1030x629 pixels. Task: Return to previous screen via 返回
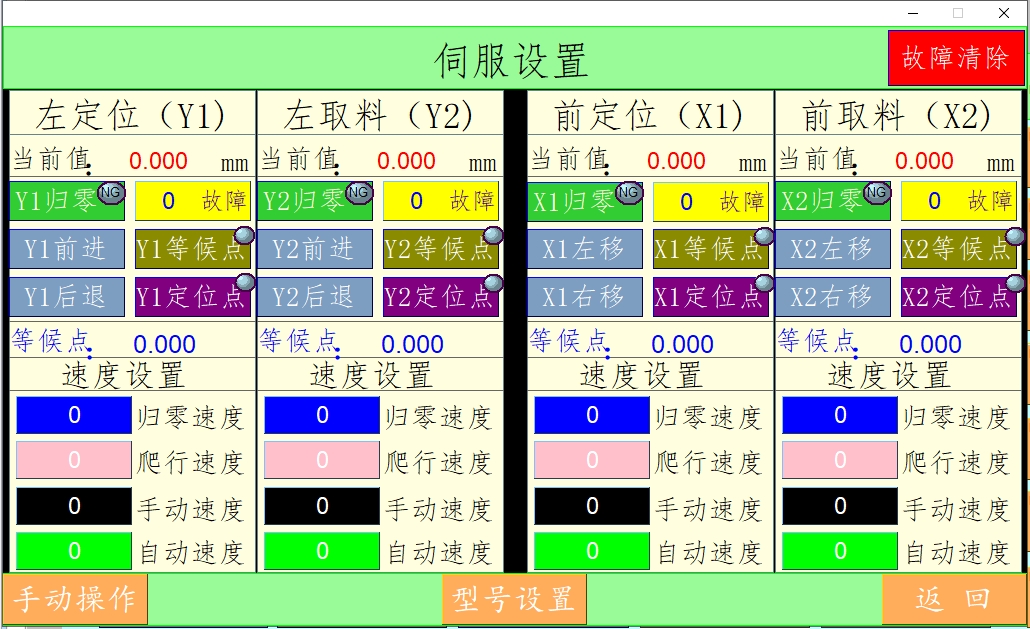(x=953, y=599)
